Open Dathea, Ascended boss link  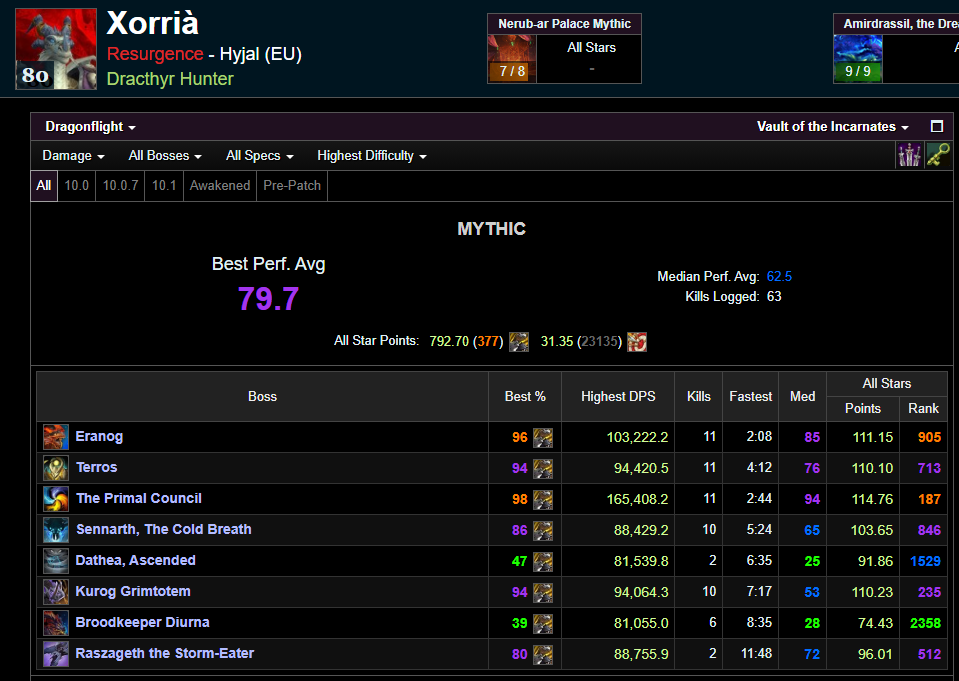(x=135, y=560)
